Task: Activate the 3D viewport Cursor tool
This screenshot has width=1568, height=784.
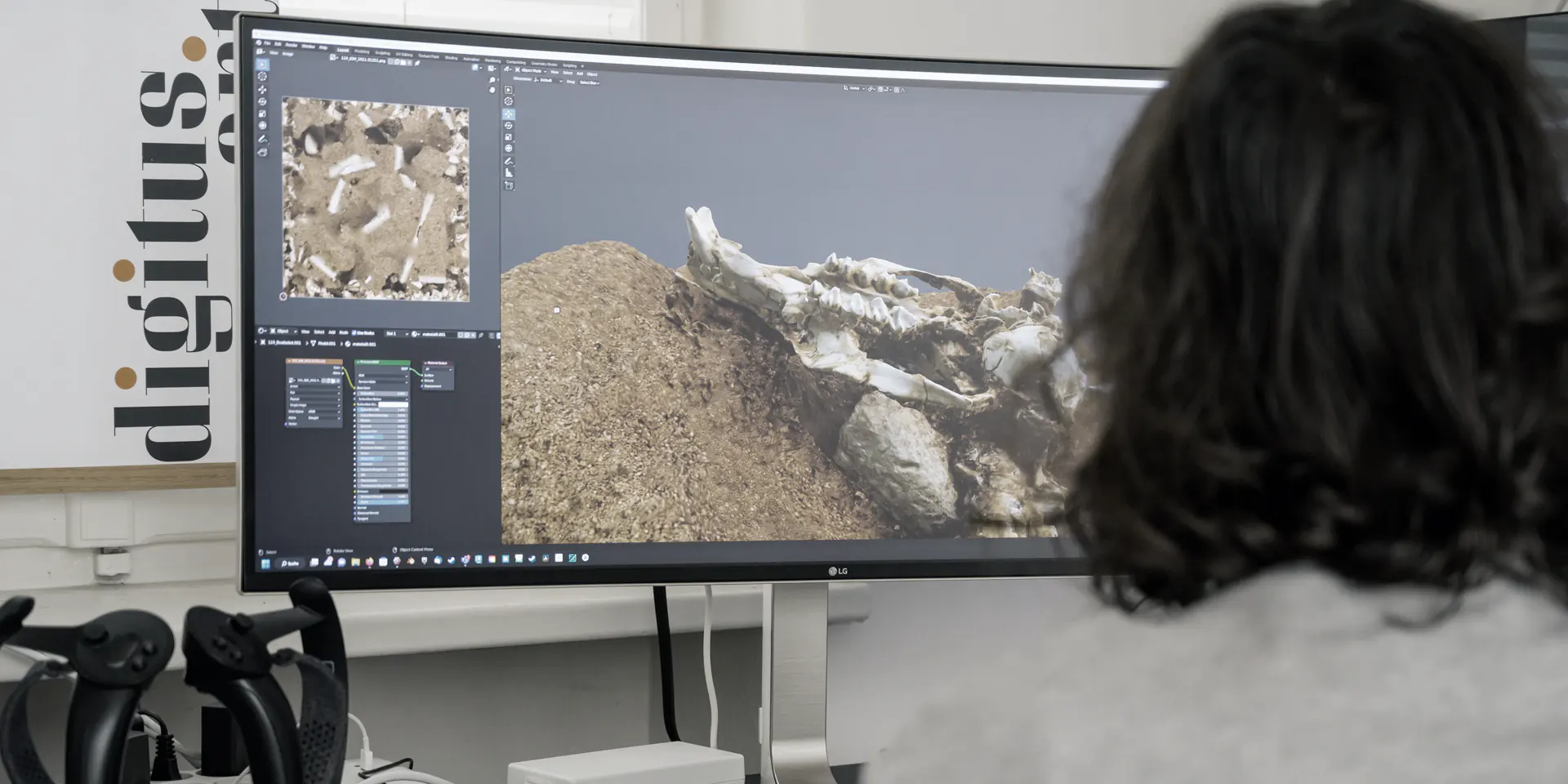Action: 508,101
